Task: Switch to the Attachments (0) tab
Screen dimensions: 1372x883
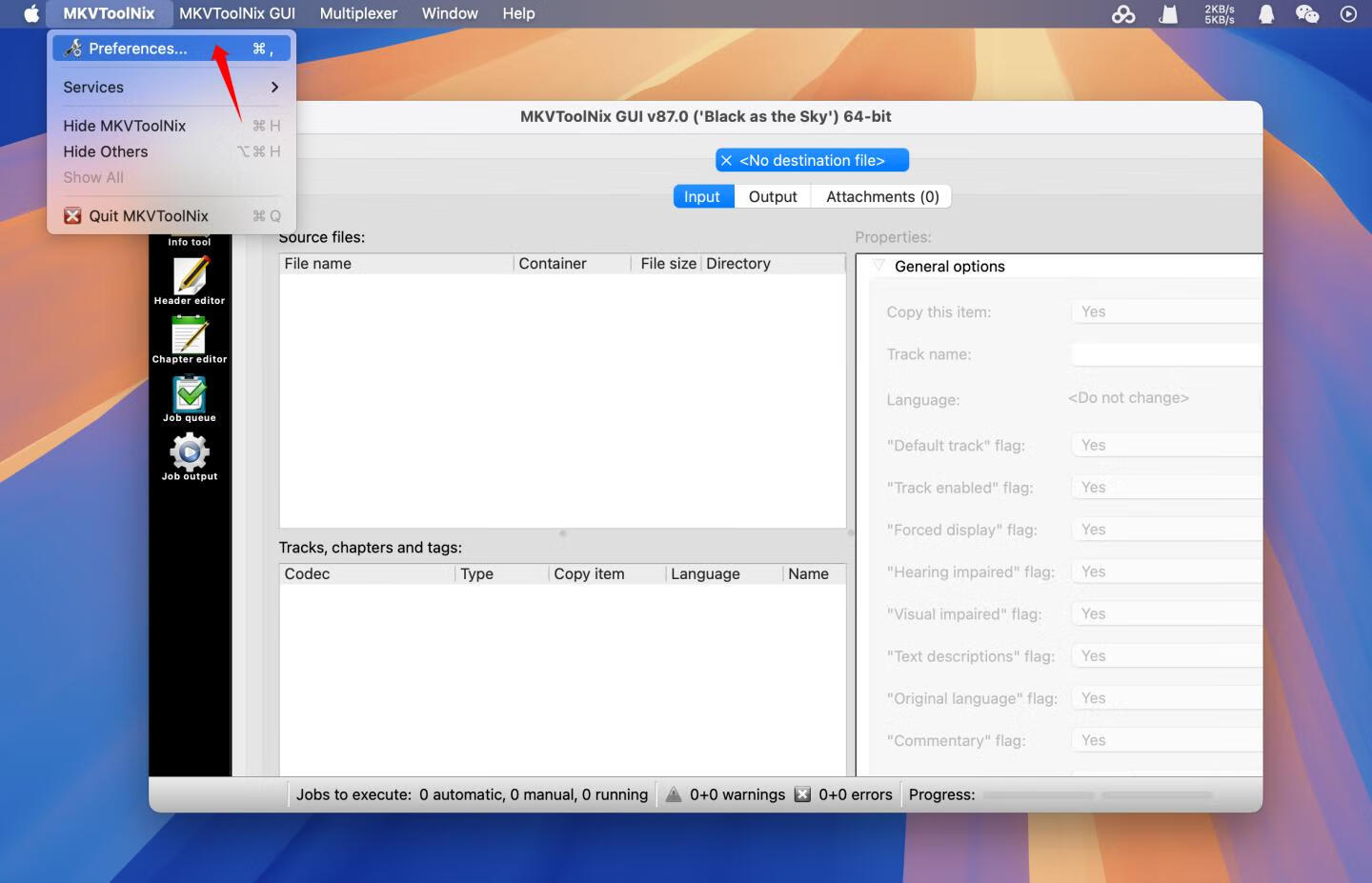Action: click(x=882, y=196)
